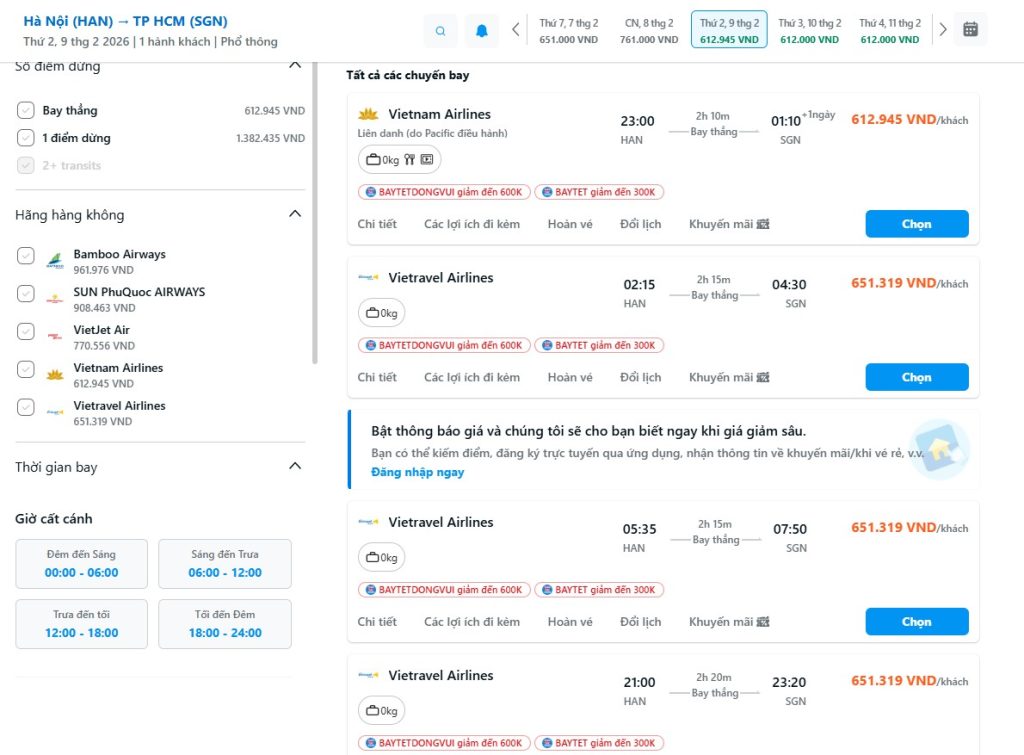Show next dates with right arrow
Image resolution: width=1024 pixels, height=755 pixels.
tap(942, 30)
